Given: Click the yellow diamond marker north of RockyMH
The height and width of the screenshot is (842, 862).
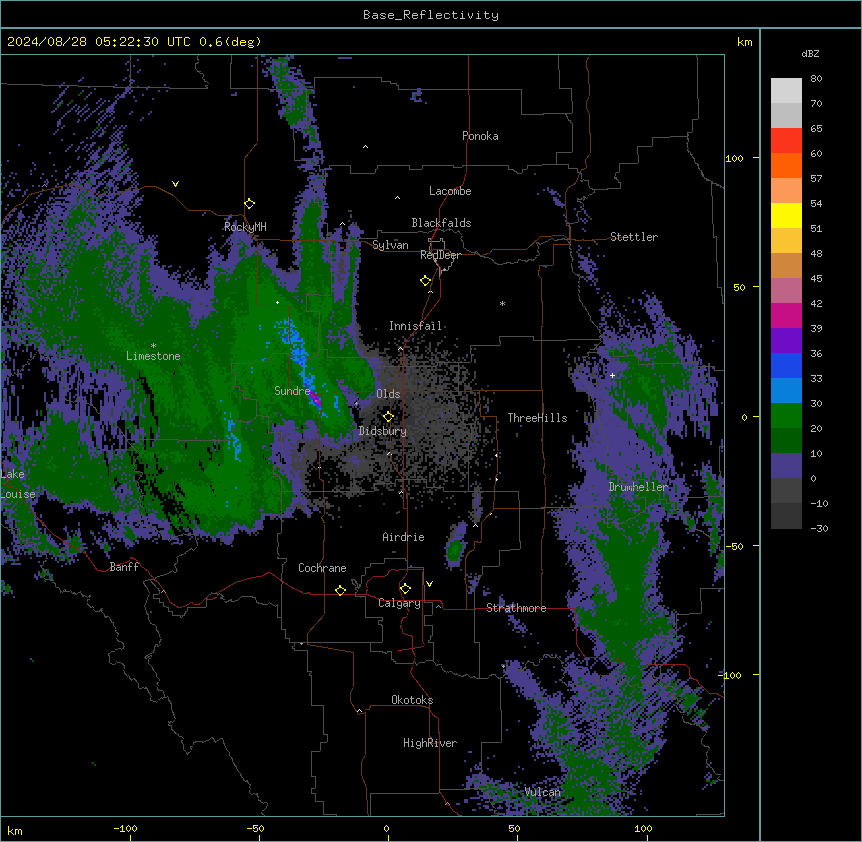Looking at the screenshot, I should click(x=250, y=204).
